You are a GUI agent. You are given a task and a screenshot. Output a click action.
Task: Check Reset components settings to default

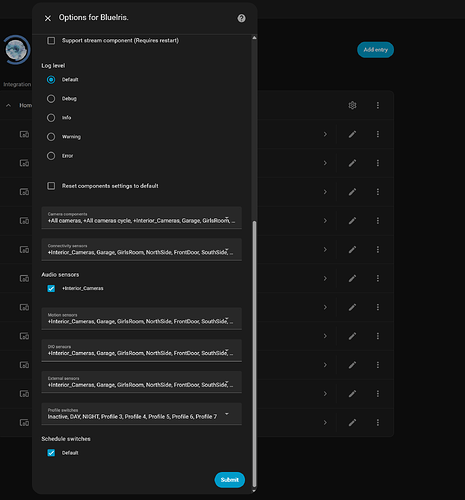(x=51, y=186)
